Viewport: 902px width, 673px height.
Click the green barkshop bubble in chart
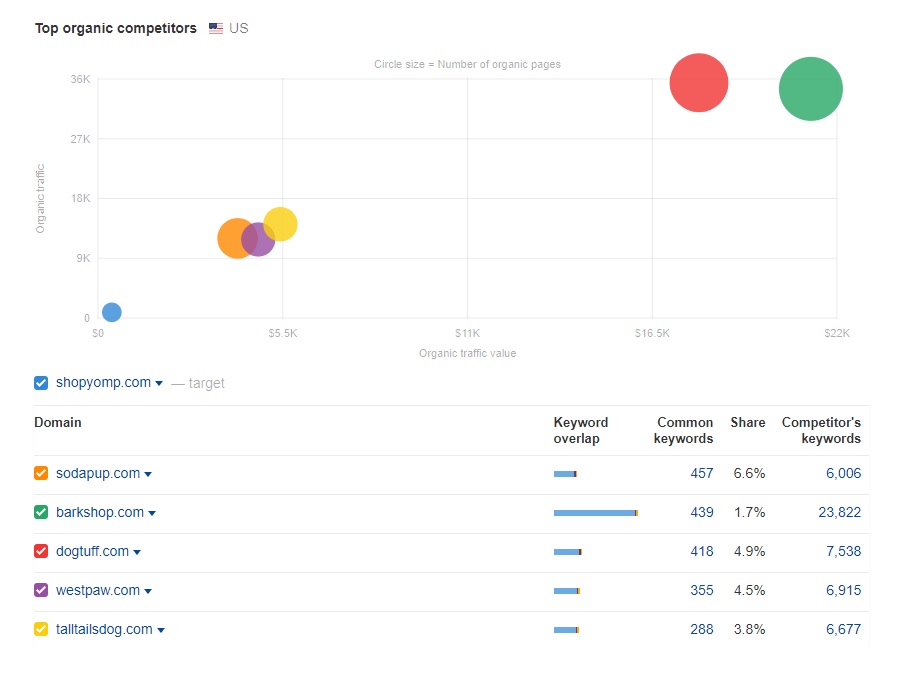pyautogui.click(x=811, y=89)
